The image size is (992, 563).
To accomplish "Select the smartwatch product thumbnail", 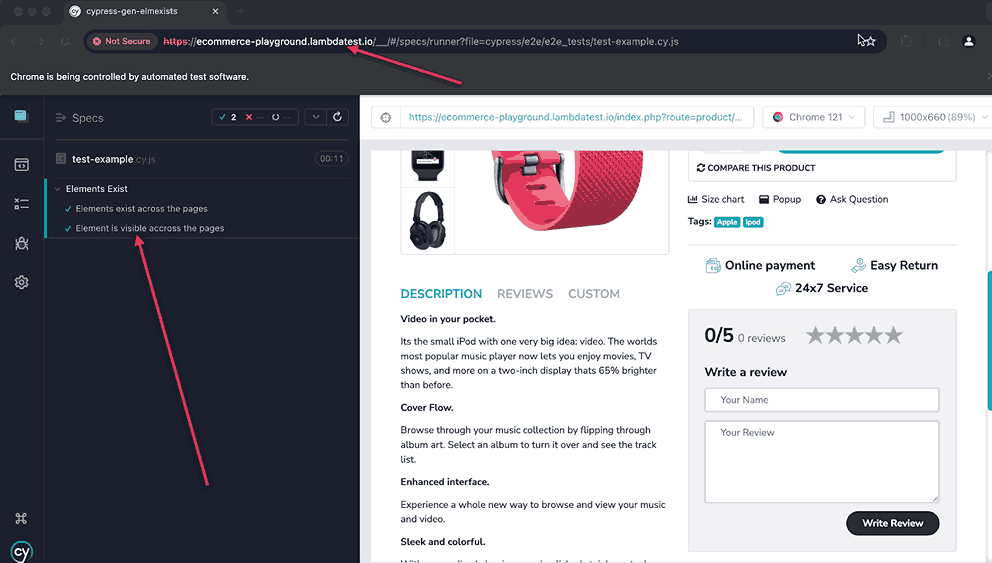I will coord(428,166).
